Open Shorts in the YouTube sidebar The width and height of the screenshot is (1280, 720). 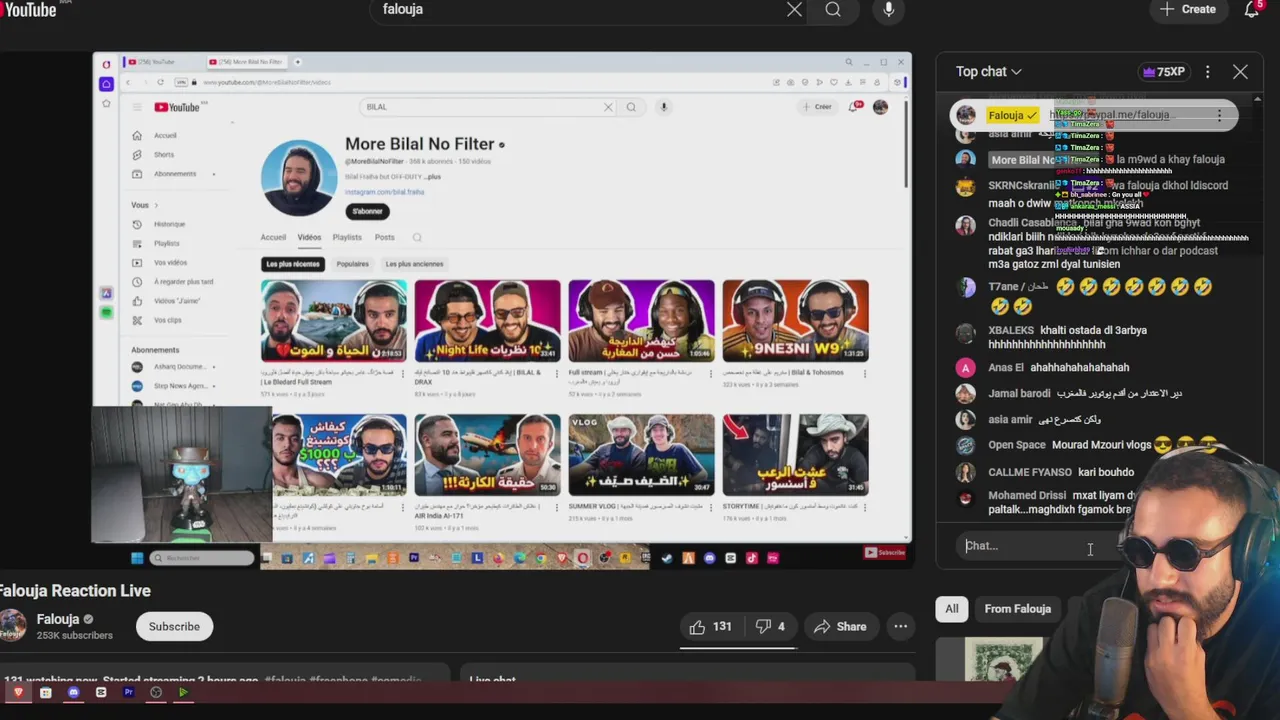coord(164,155)
